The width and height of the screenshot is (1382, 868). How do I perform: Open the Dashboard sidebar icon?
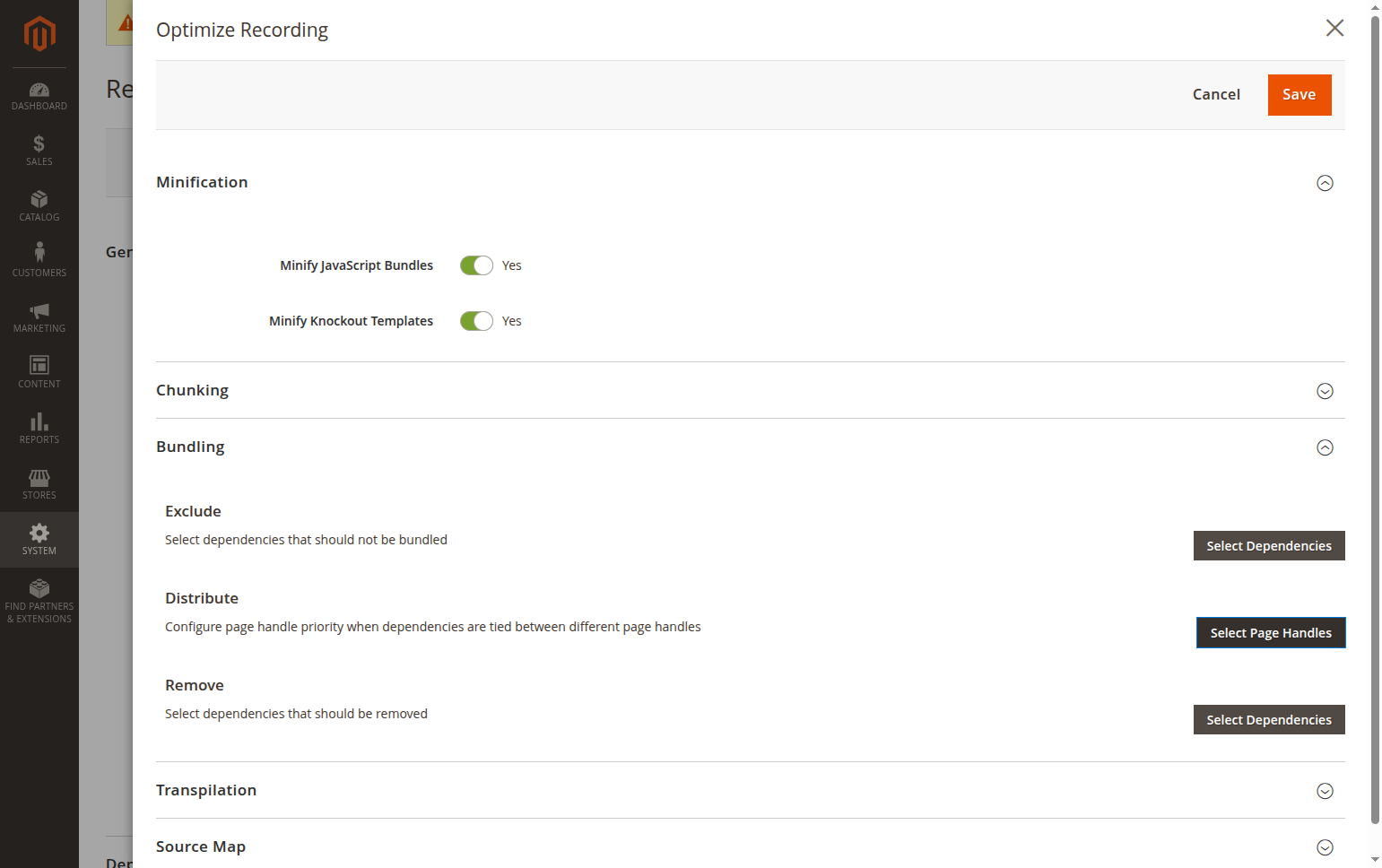39,90
